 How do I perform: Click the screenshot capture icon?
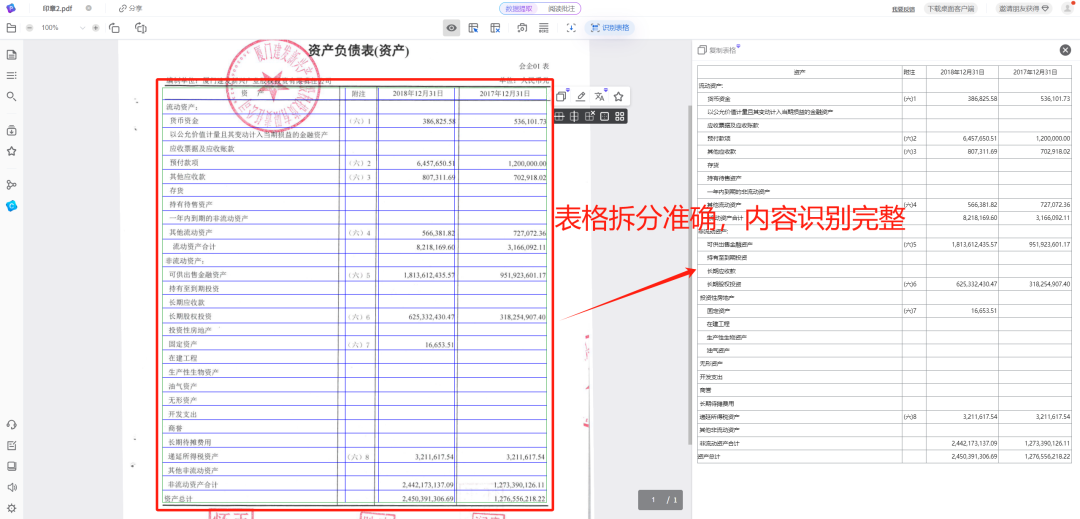(523, 28)
